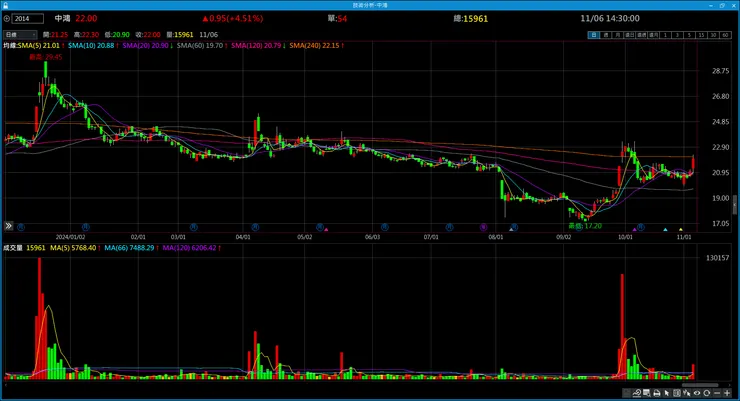Switch to the weekly 週 timeframe tab
The image size is (740, 401).
(x=606, y=35)
